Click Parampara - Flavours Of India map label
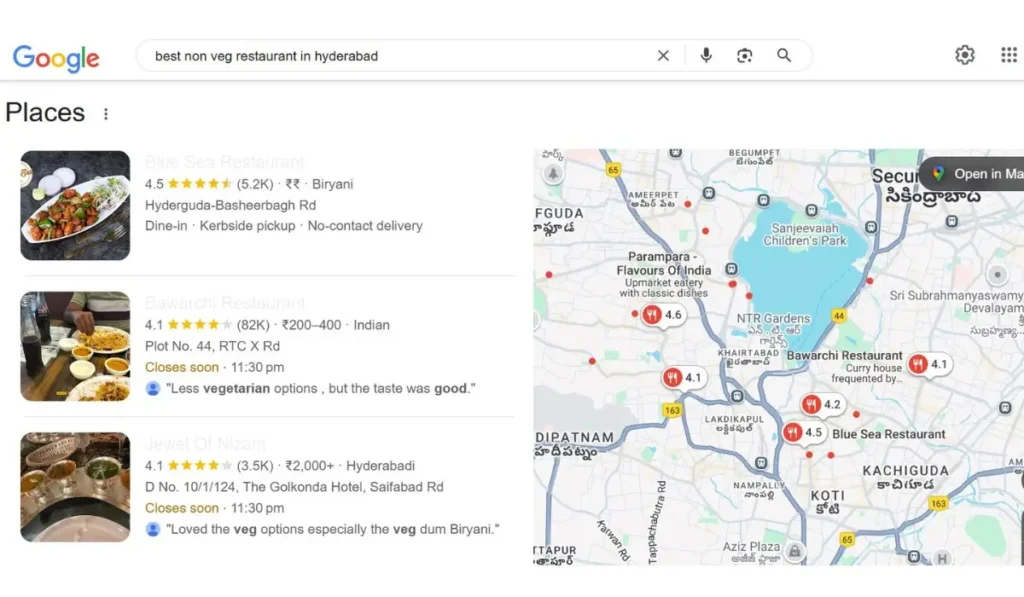This screenshot has width=1024, height=597. pyautogui.click(x=664, y=264)
